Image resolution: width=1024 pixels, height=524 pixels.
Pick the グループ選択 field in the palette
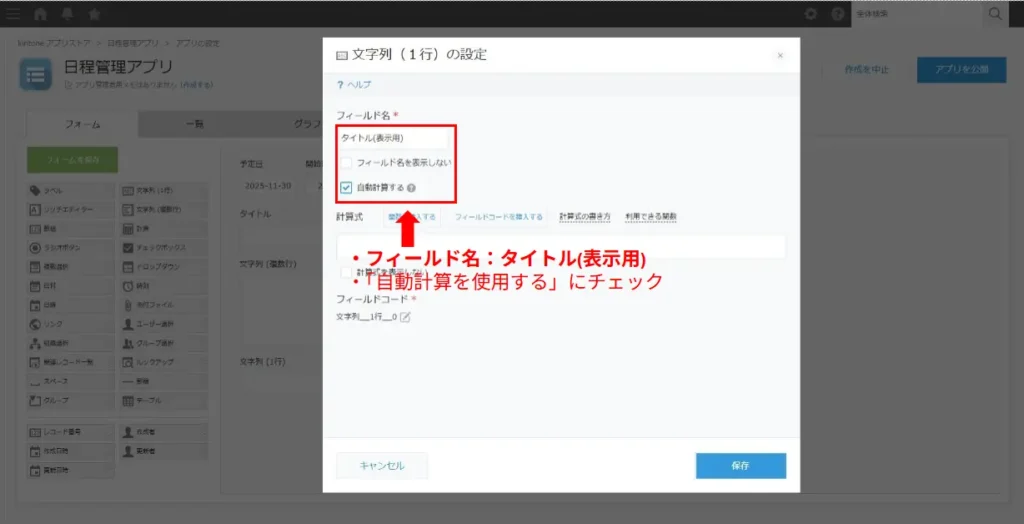tap(163, 342)
